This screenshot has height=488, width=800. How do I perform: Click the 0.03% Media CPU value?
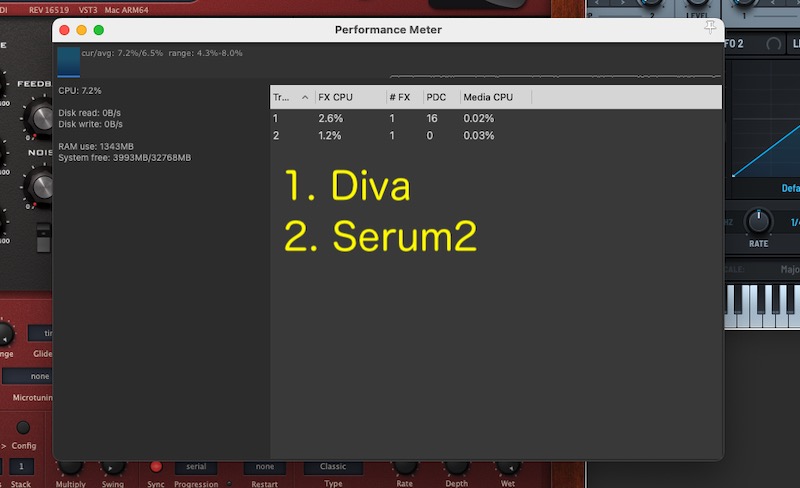click(479, 136)
